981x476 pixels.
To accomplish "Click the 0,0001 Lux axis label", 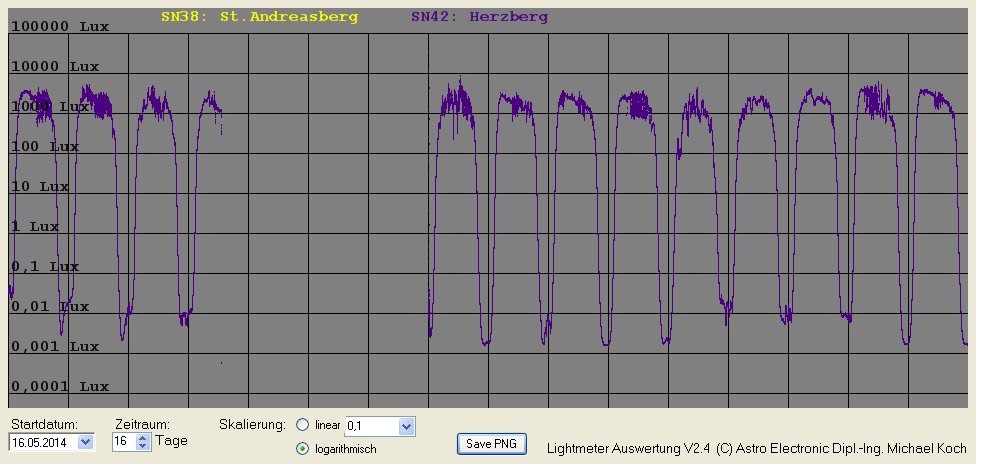I will coord(60,387).
